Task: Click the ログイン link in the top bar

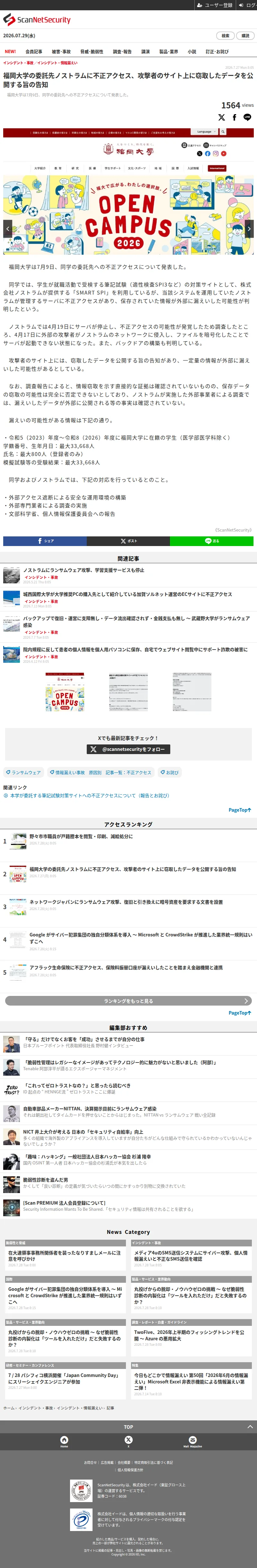Action: (247, 5)
